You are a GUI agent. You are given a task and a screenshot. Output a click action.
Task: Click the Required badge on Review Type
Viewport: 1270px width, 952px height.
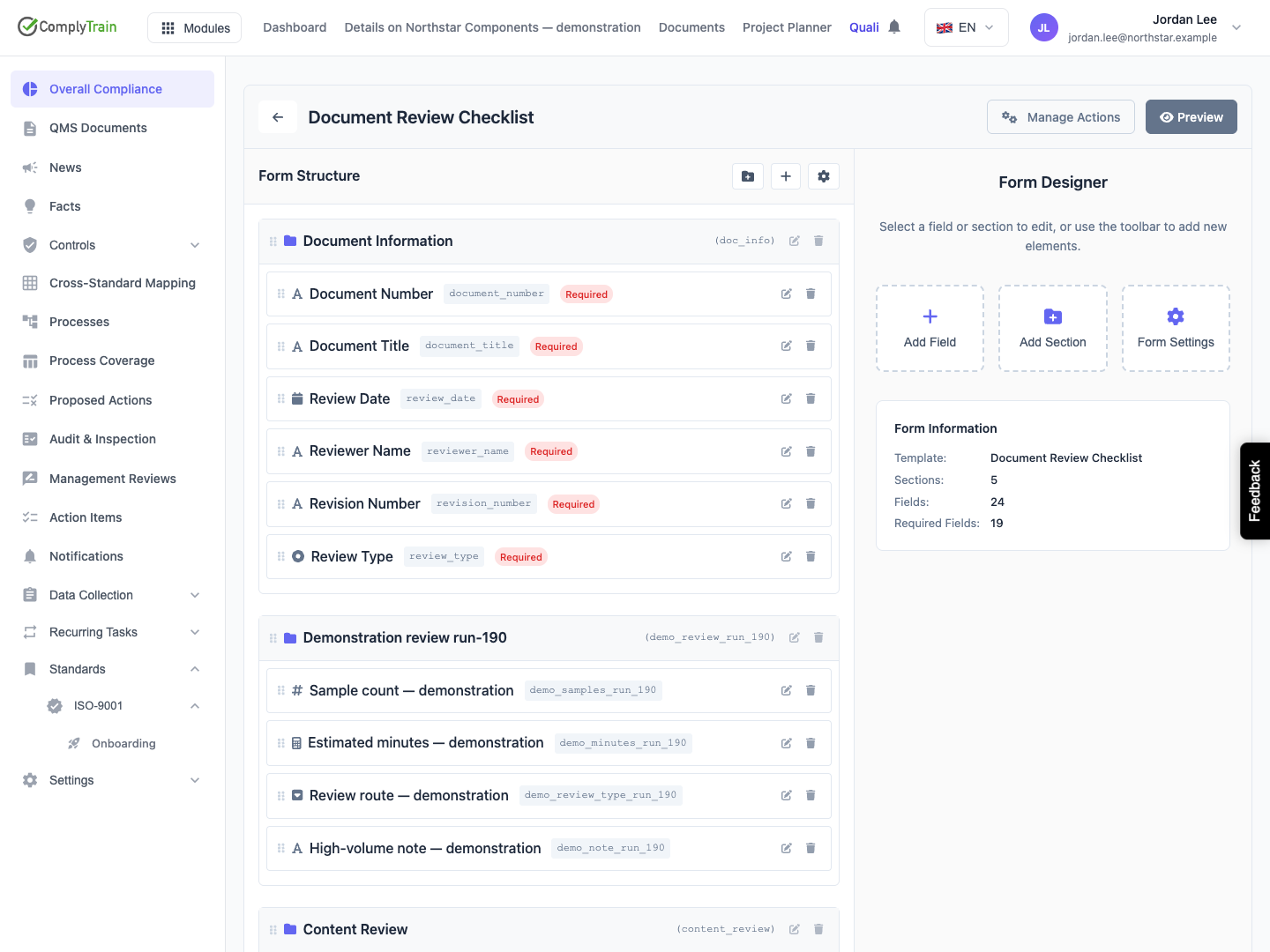(x=521, y=557)
